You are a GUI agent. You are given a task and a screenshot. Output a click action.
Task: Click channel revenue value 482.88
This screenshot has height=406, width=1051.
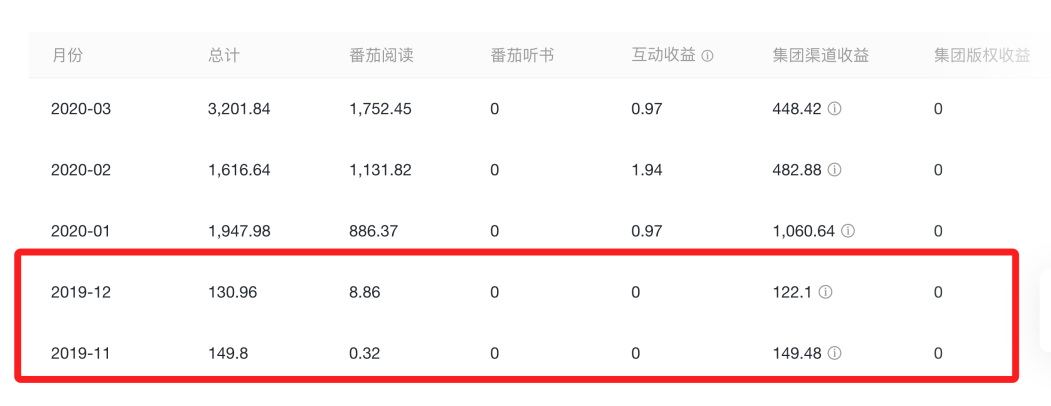tap(797, 170)
